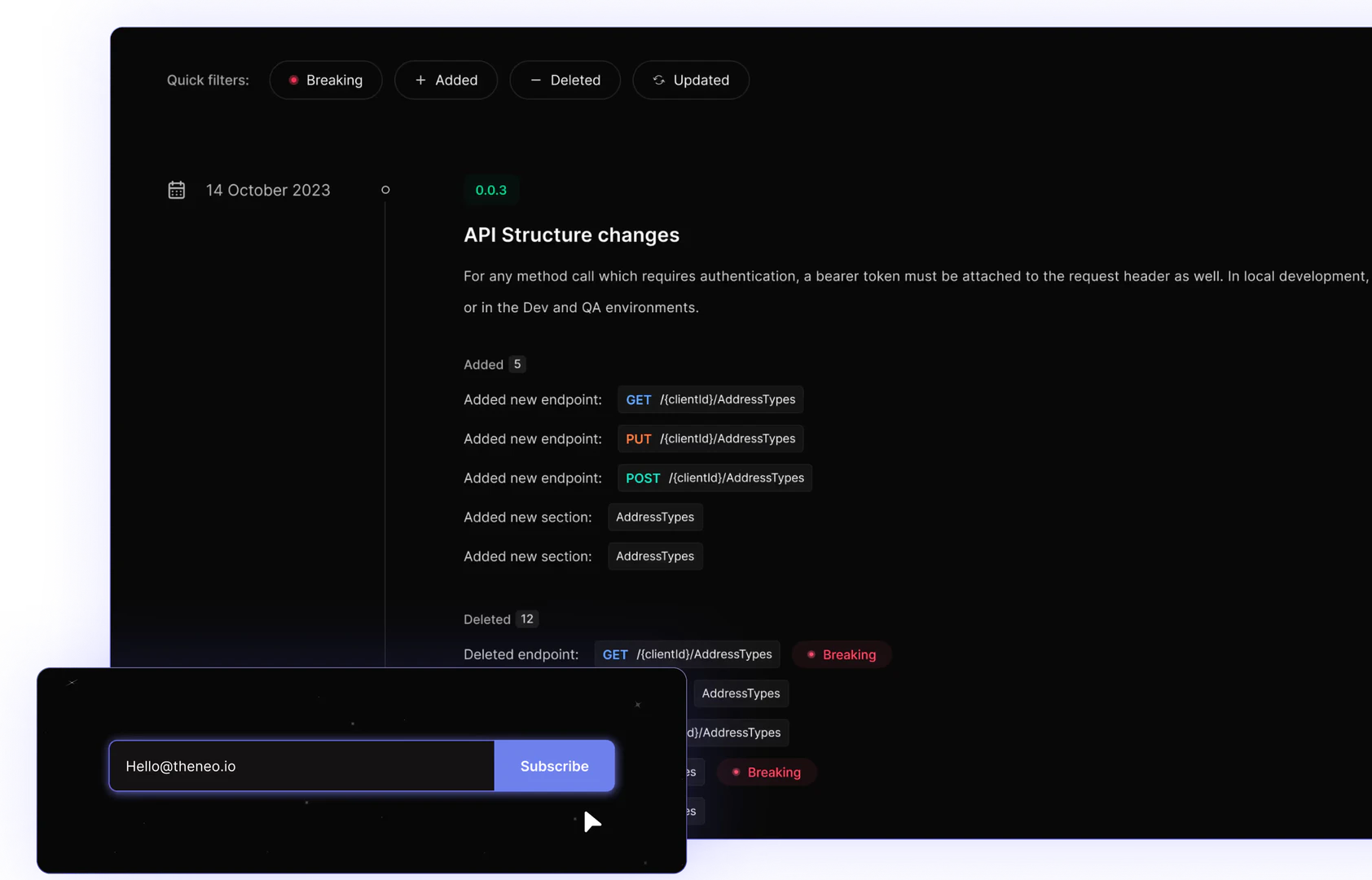Click the red dot in the lower Breaking badge
The width and height of the screenshot is (1372, 880).
(x=737, y=772)
